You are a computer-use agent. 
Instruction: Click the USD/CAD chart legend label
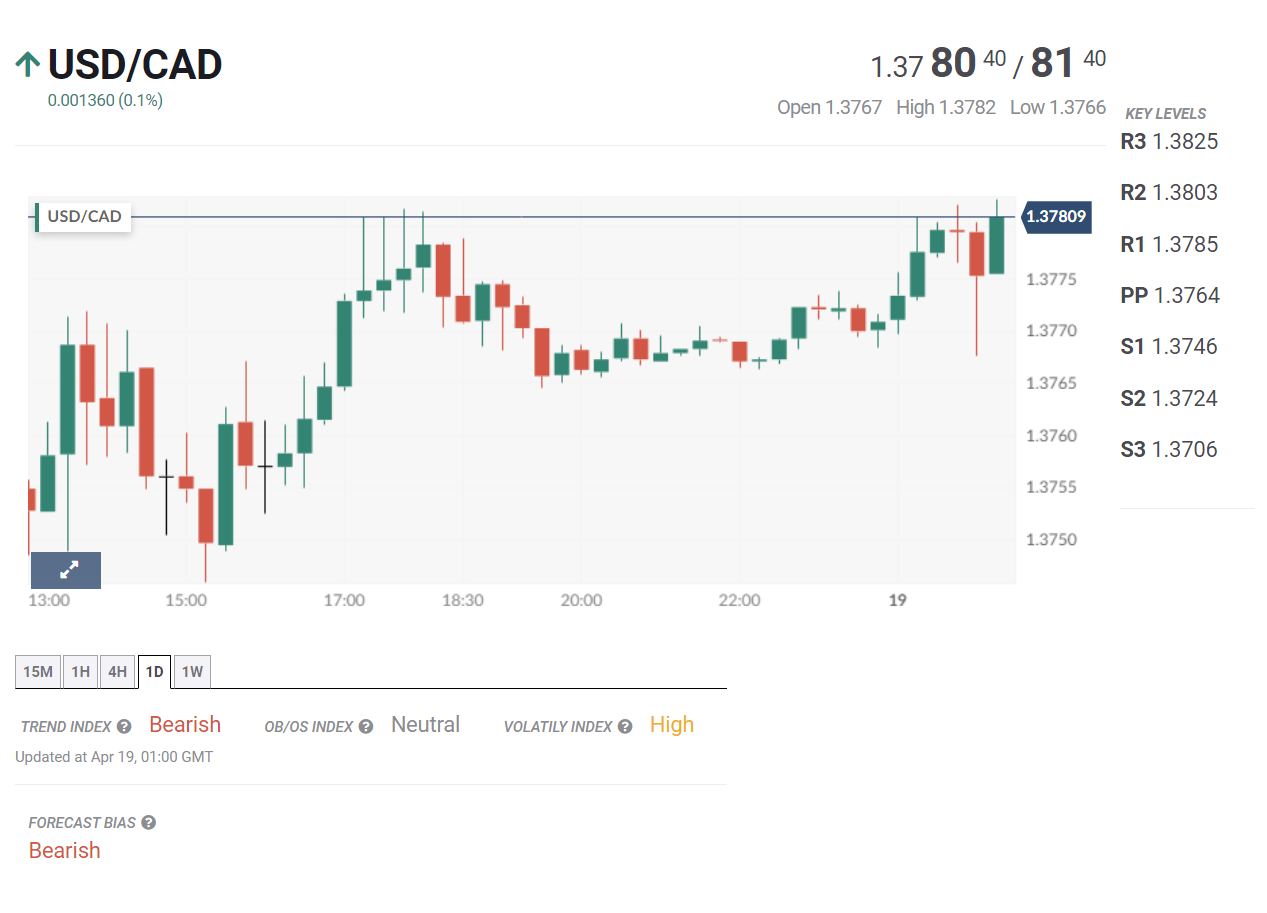pyautogui.click(x=84, y=217)
